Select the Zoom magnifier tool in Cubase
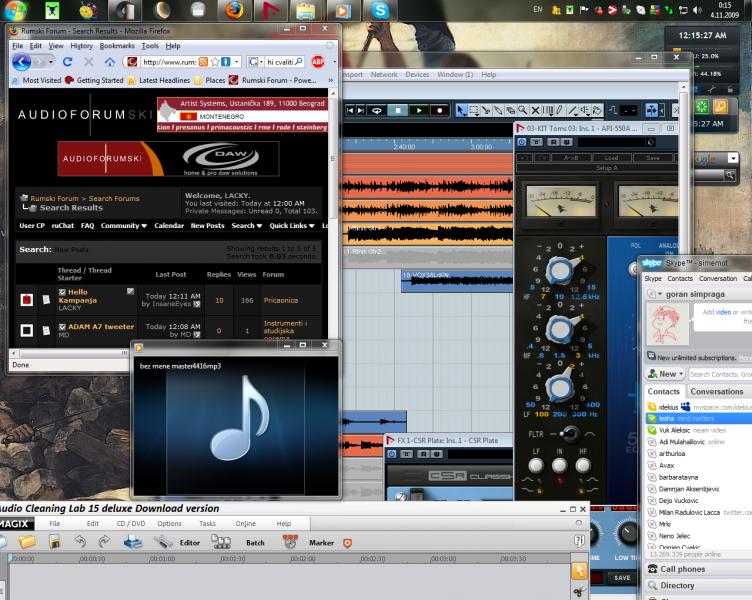752x600 pixels. click(x=522, y=110)
